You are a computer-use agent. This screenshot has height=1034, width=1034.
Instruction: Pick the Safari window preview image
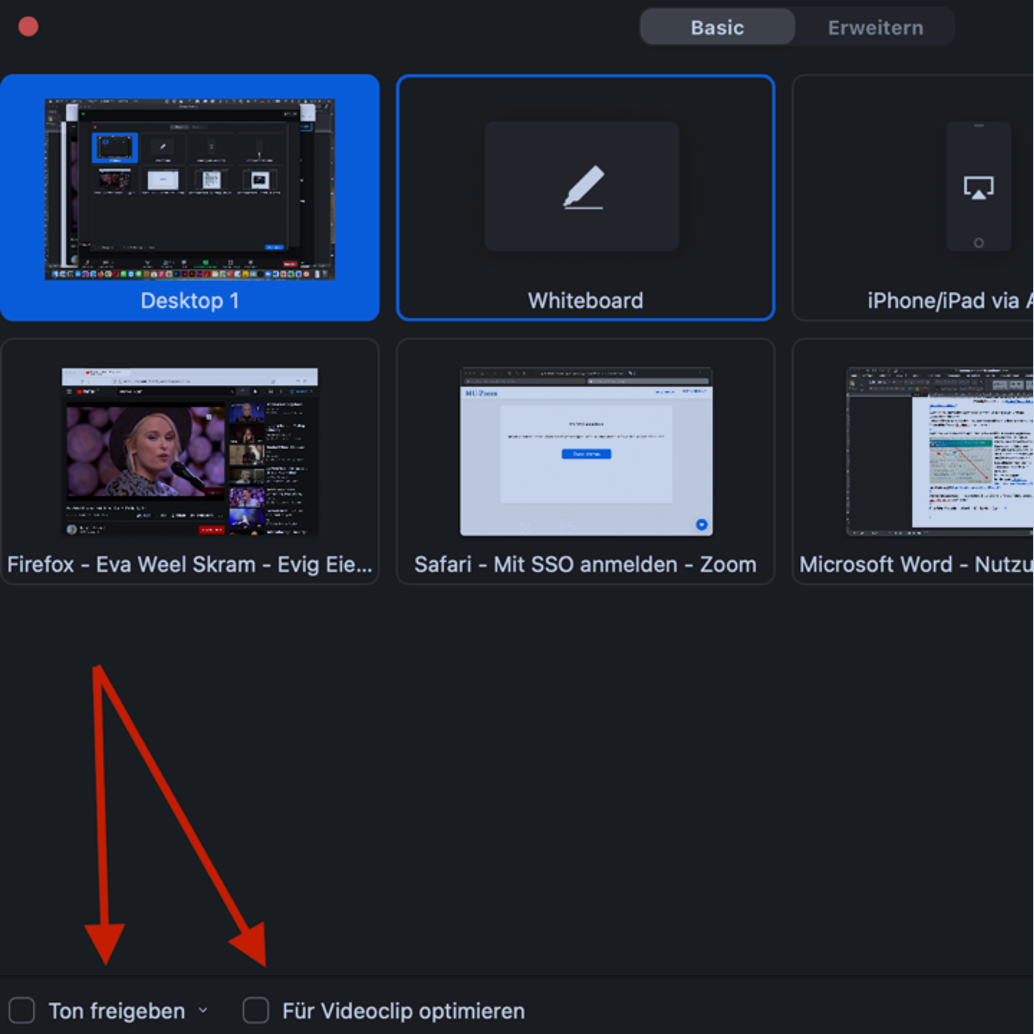click(x=585, y=452)
